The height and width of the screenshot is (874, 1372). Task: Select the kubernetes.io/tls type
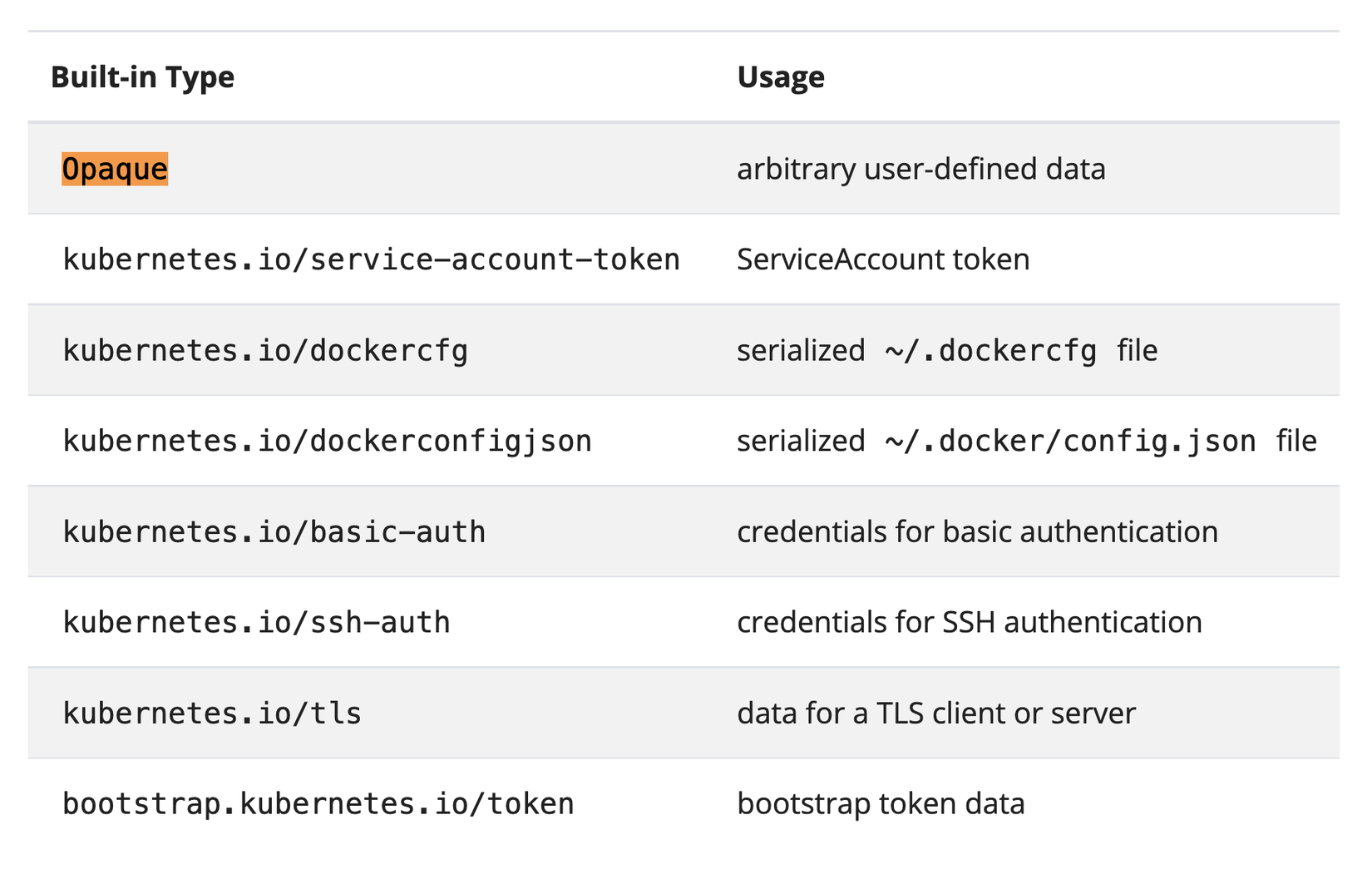point(212,713)
